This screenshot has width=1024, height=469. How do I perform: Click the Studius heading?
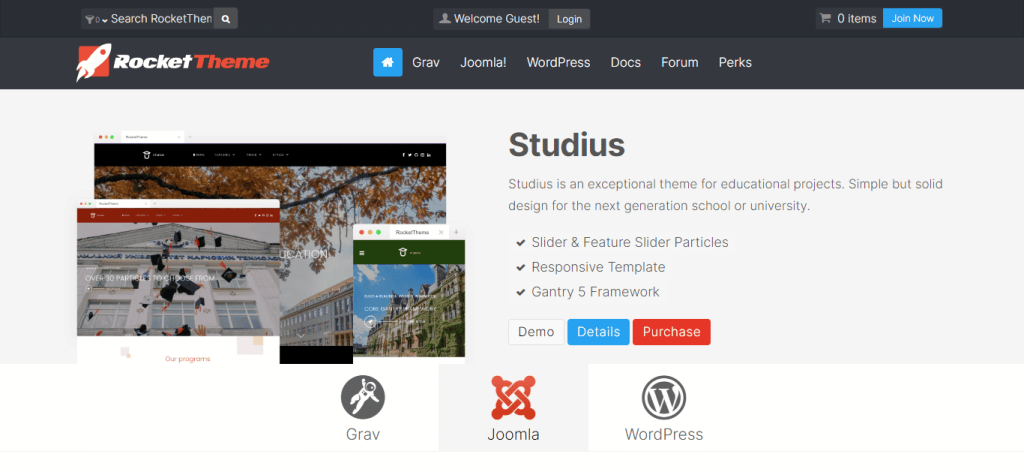(566, 144)
